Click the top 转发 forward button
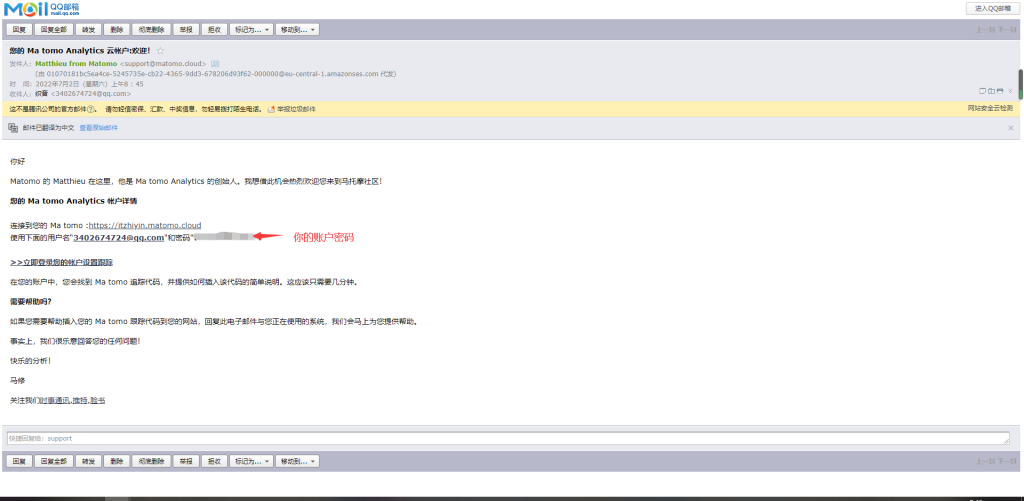 click(x=90, y=30)
